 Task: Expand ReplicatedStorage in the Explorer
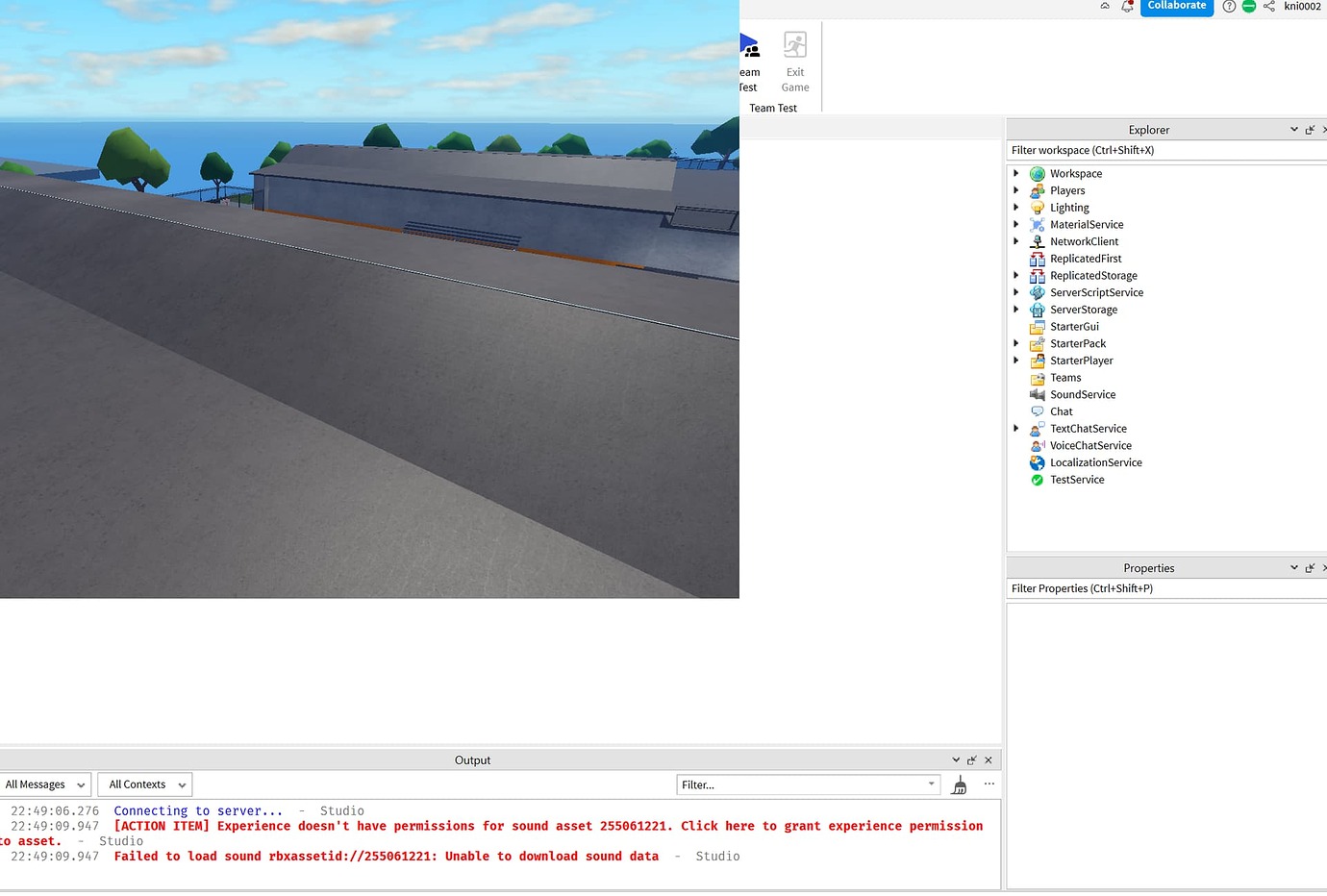pyautogui.click(x=1017, y=275)
